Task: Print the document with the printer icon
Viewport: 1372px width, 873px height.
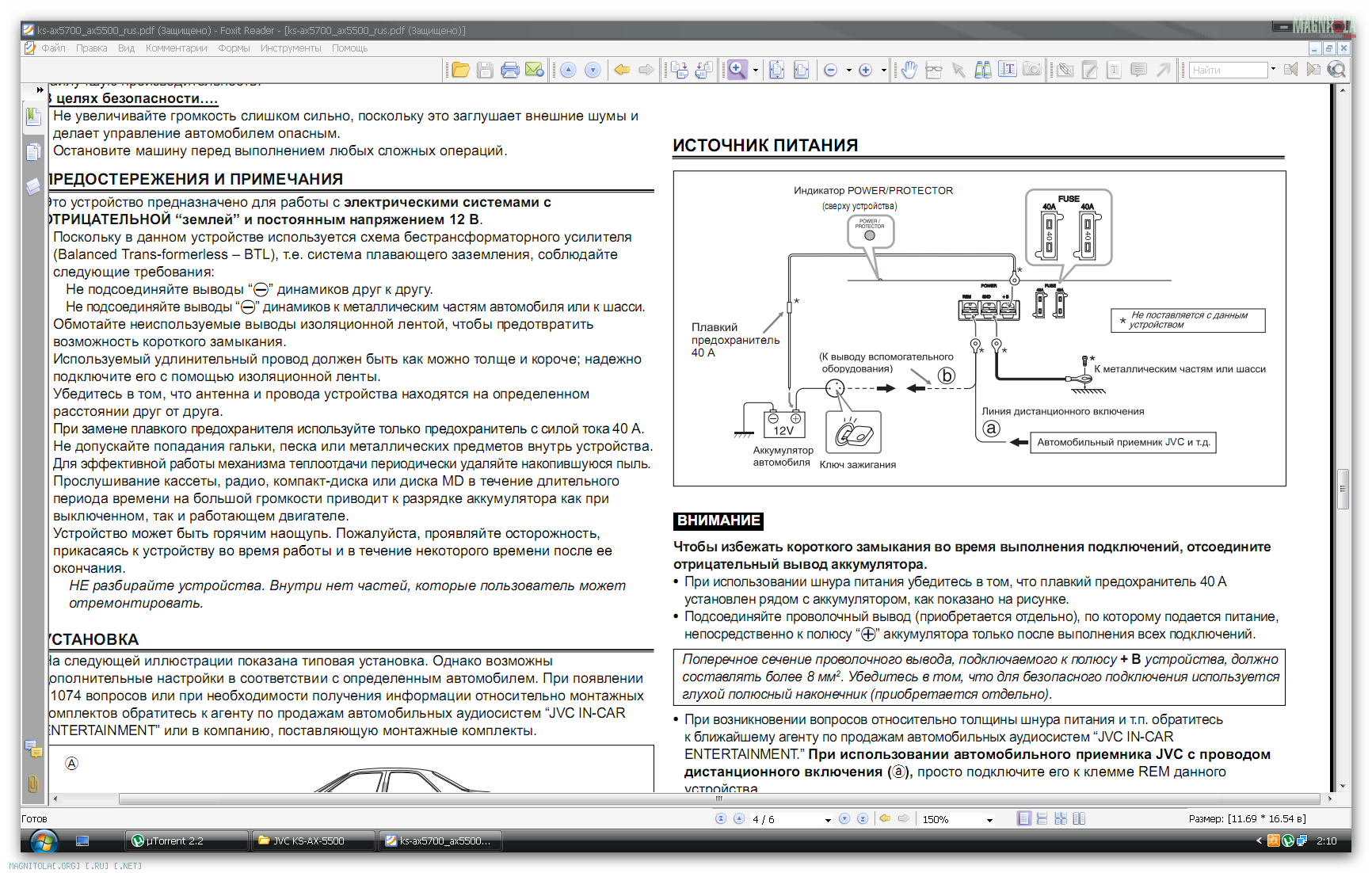Action: tap(510, 70)
